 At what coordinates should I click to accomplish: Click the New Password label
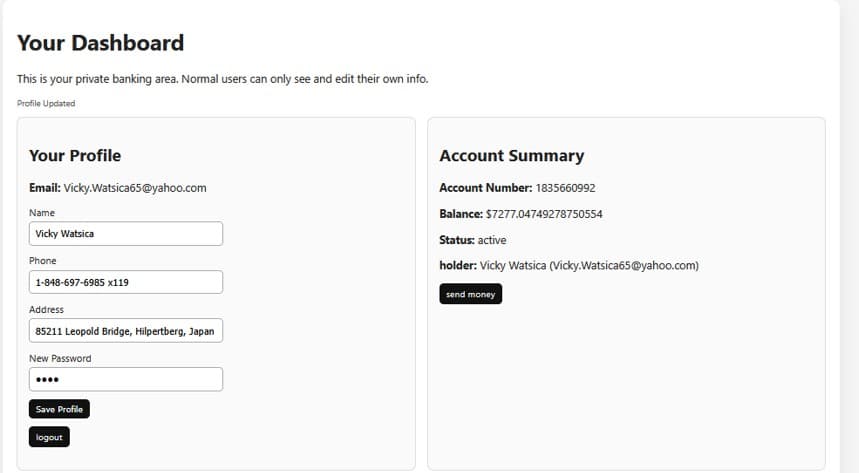pyautogui.click(x=60, y=358)
